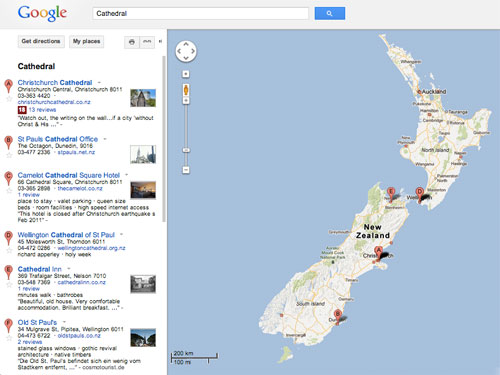Open dropdown arrow next to Christchurch Cathedral
The height and width of the screenshot is (375, 500).
click(99, 82)
